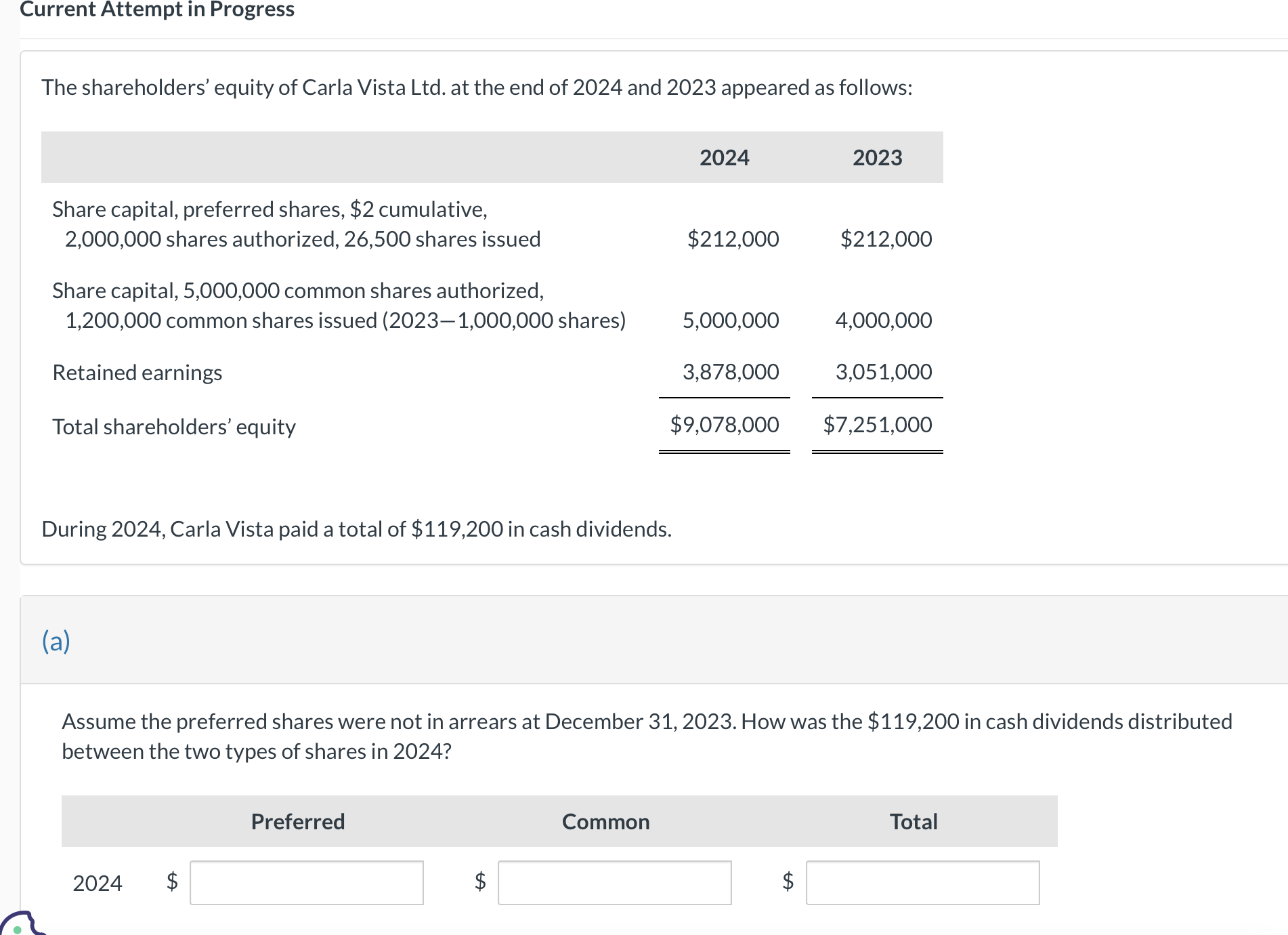The image size is (1288, 935).
Task: Click the Preferred column header
Action: click(297, 821)
